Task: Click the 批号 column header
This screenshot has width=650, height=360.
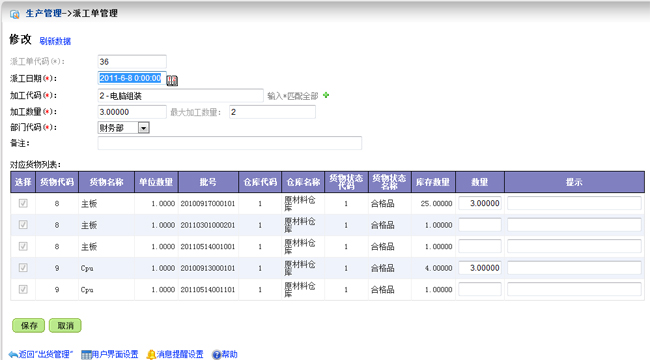Action: tap(208, 182)
